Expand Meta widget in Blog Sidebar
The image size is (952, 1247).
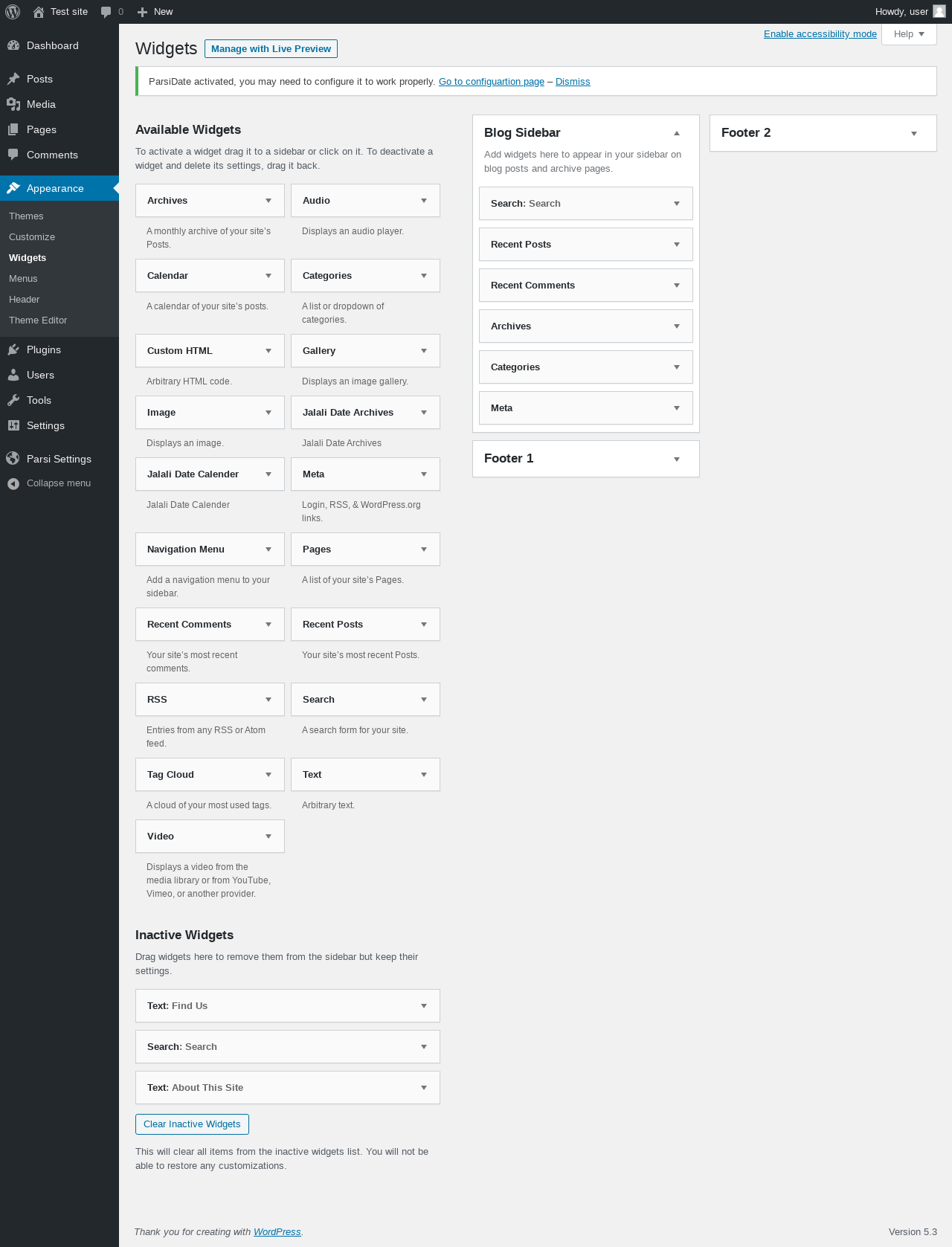pyautogui.click(x=677, y=408)
